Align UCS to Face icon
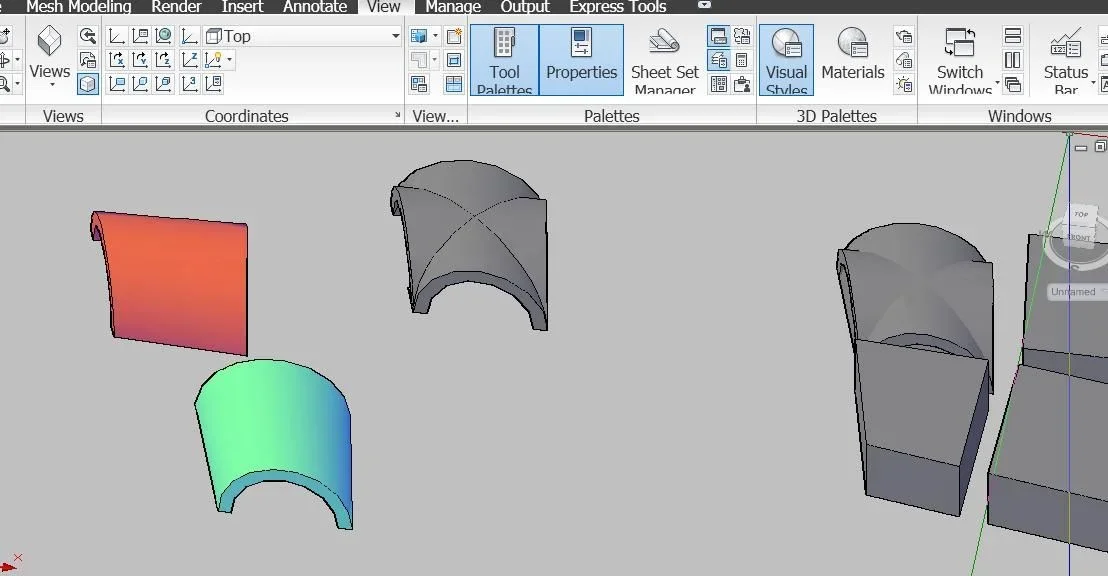1108x576 pixels. (x=163, y=84)
